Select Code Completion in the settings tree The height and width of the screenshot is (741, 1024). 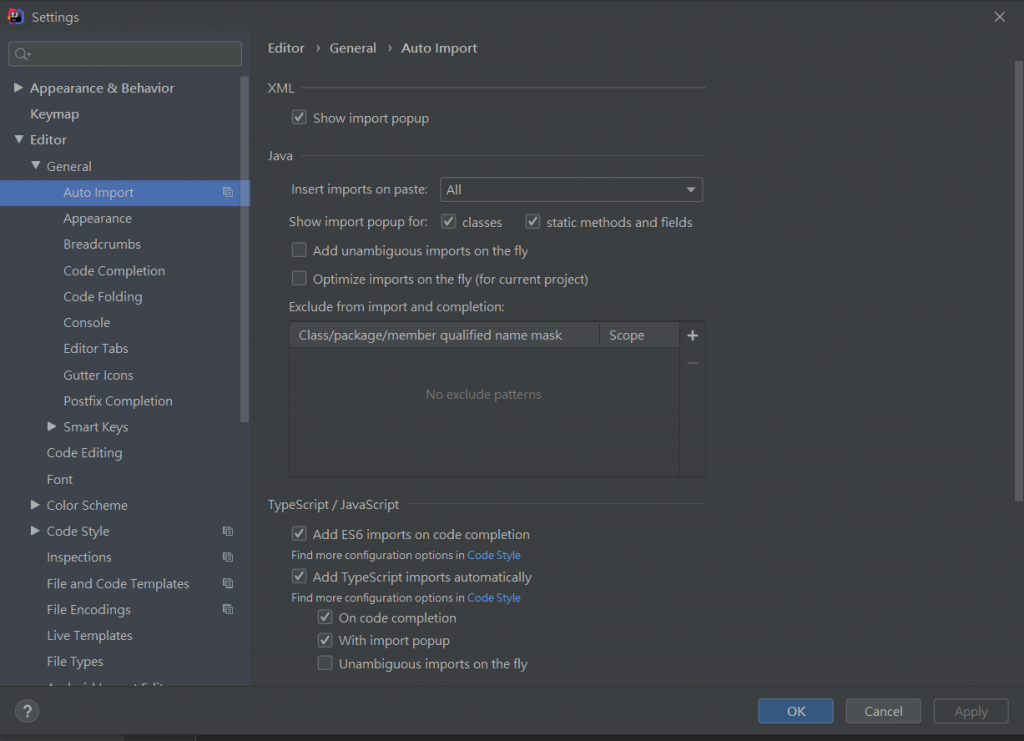coord(114,271)
